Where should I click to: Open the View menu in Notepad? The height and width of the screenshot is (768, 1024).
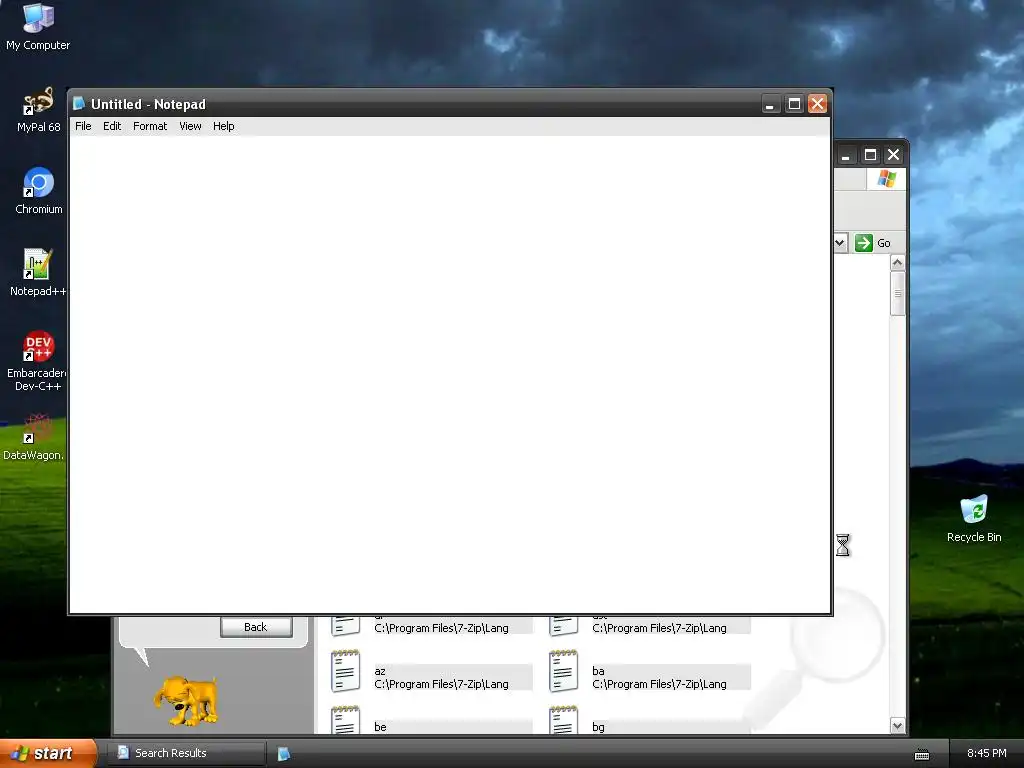[x=190, y=126]
